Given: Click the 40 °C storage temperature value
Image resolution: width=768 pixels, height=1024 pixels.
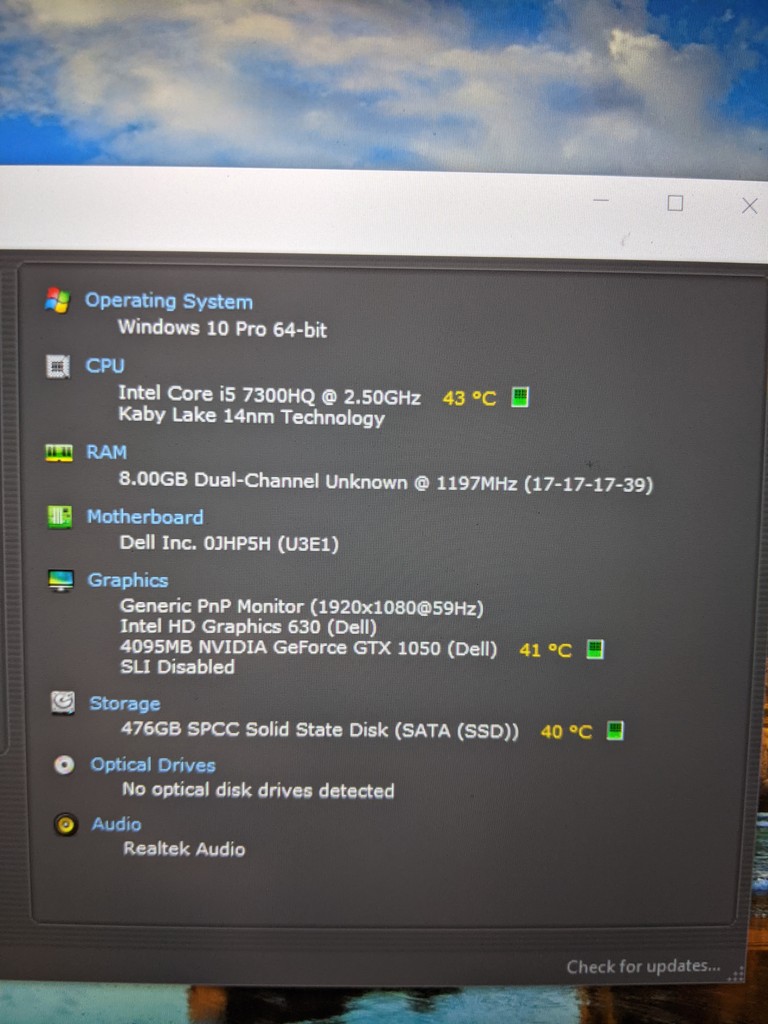Looking at the screenshot, I should coord(566,731).
